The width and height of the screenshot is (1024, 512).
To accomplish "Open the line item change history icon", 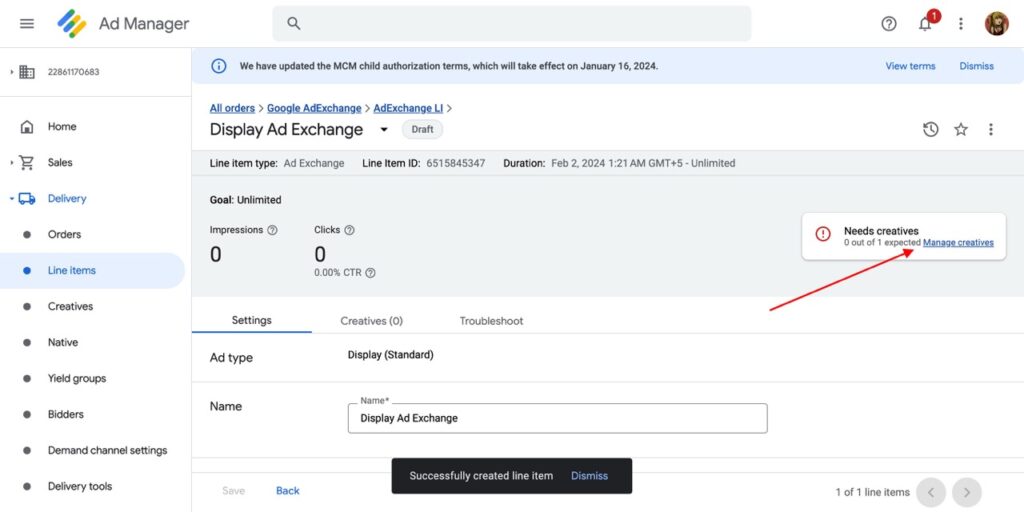I will click(930, 129).
